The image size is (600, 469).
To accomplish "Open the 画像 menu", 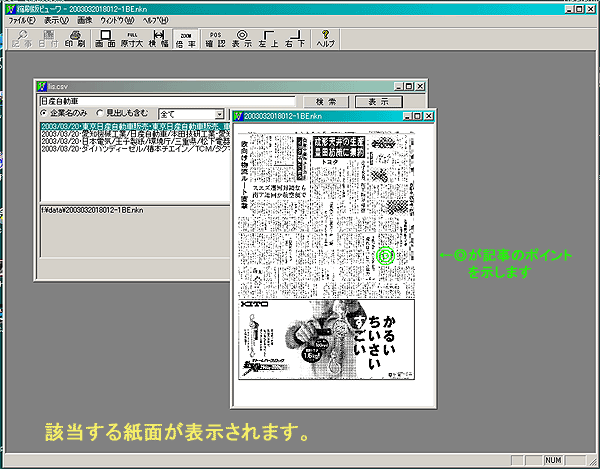I will click(x=85, y=20).
